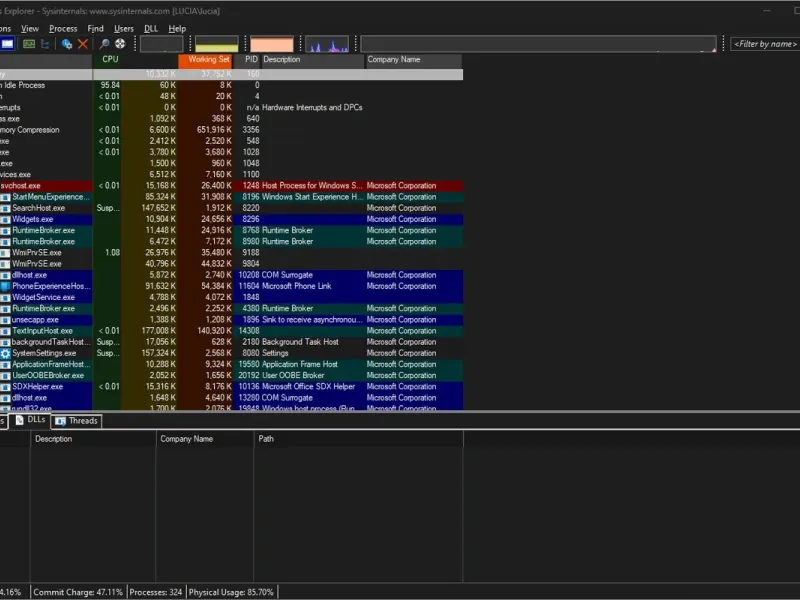Click the TextInputHost.exe process icon
Screen dimensions: 800x600
click(5, 331)
